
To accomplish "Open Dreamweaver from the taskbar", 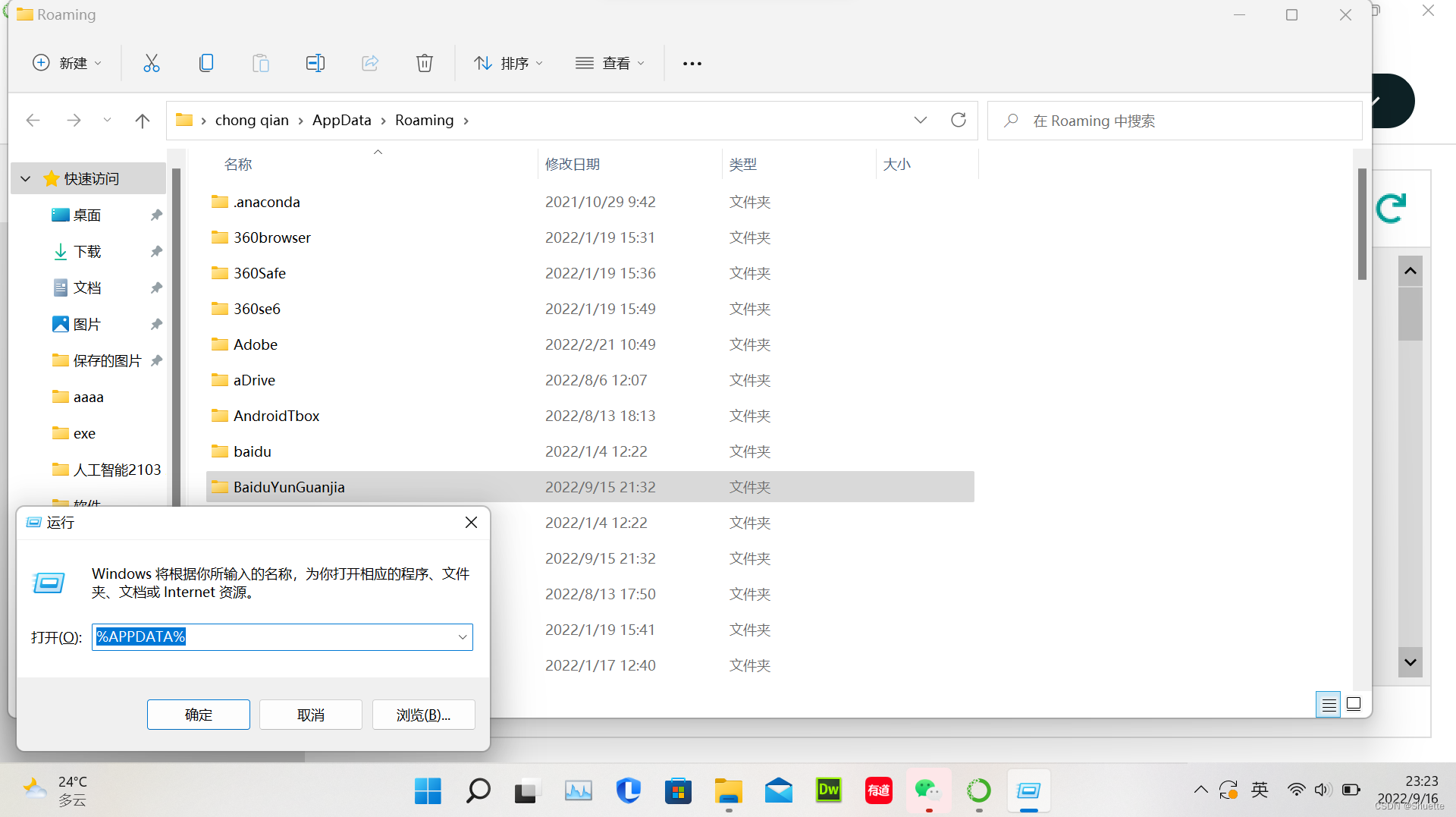I will click(829, 790).
